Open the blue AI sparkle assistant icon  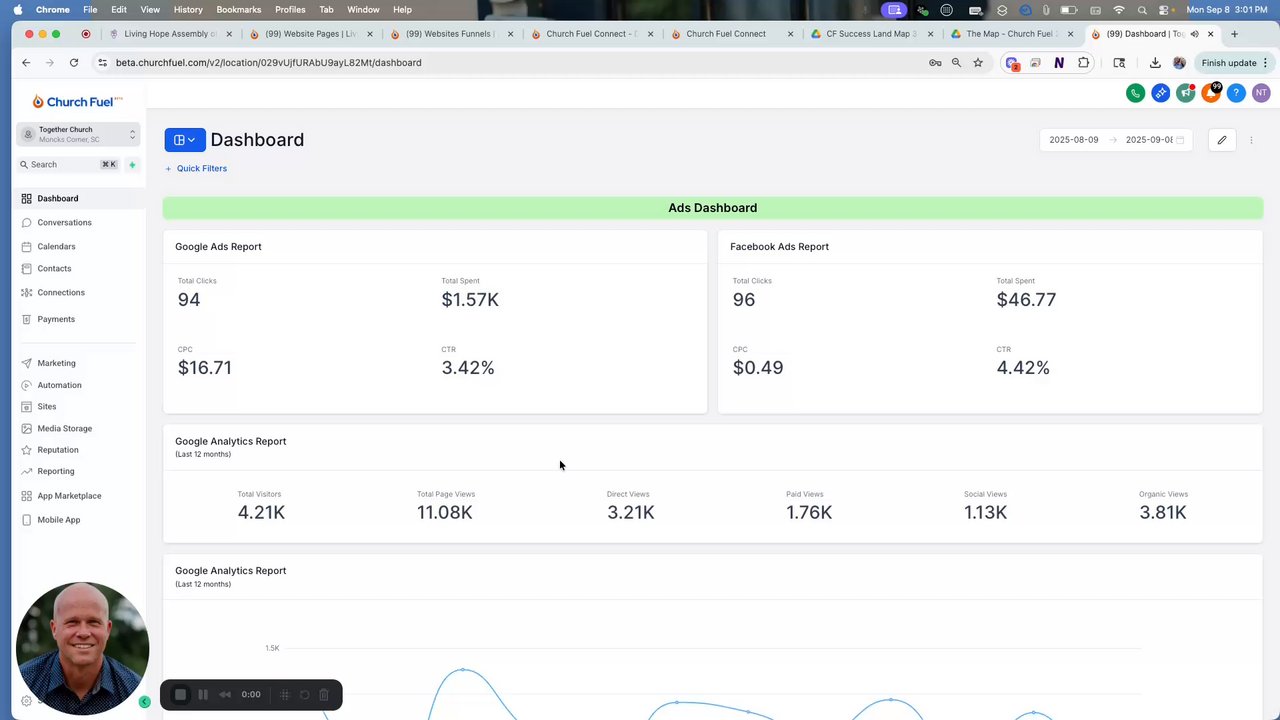(x=1160, y=93)
